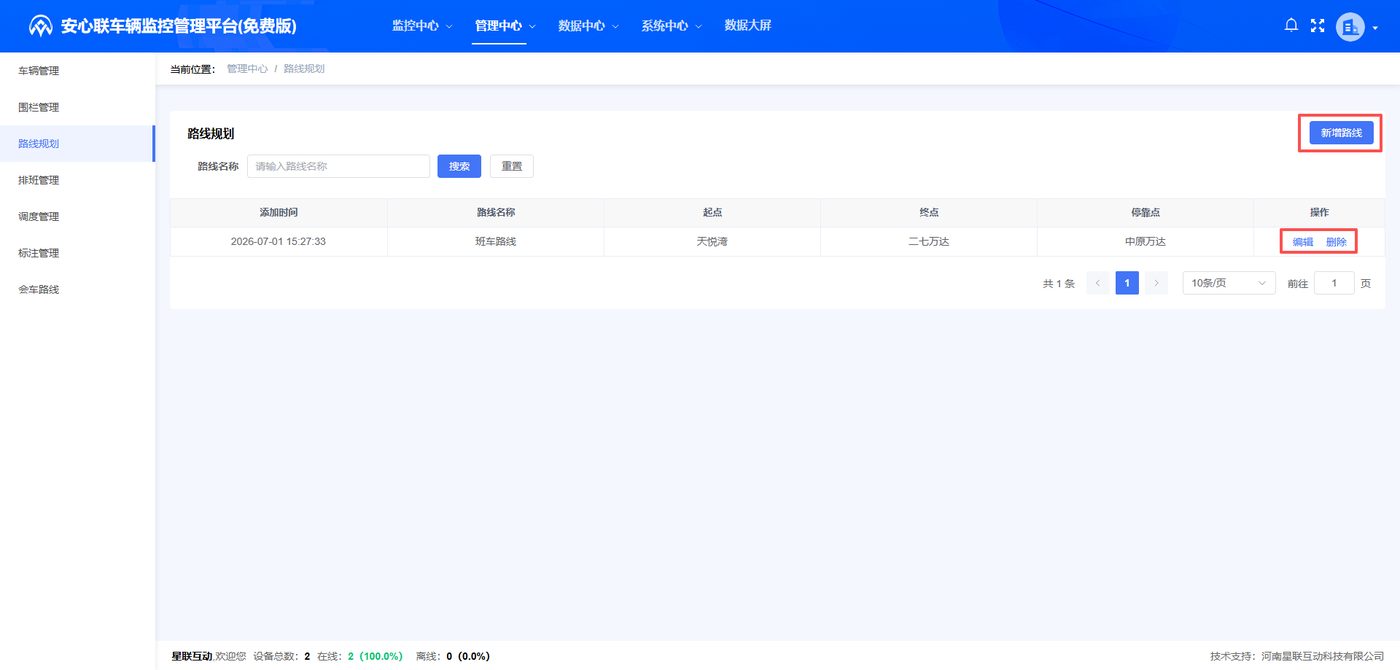
Task: Click the 管理中心 breadcrumb link
Action: pyautogui.click(x=247, y=69)
